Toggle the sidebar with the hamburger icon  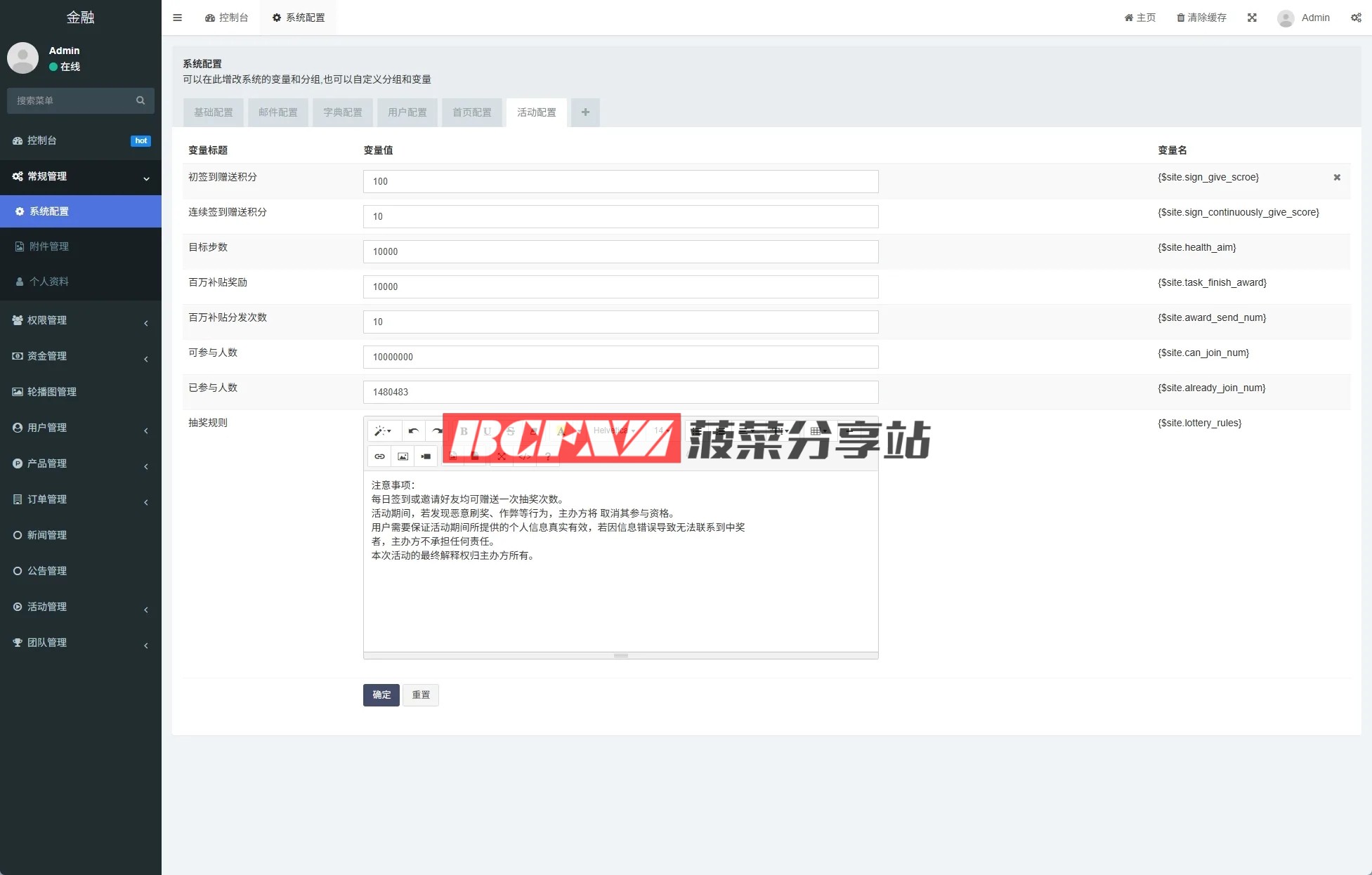click(177, 18)
